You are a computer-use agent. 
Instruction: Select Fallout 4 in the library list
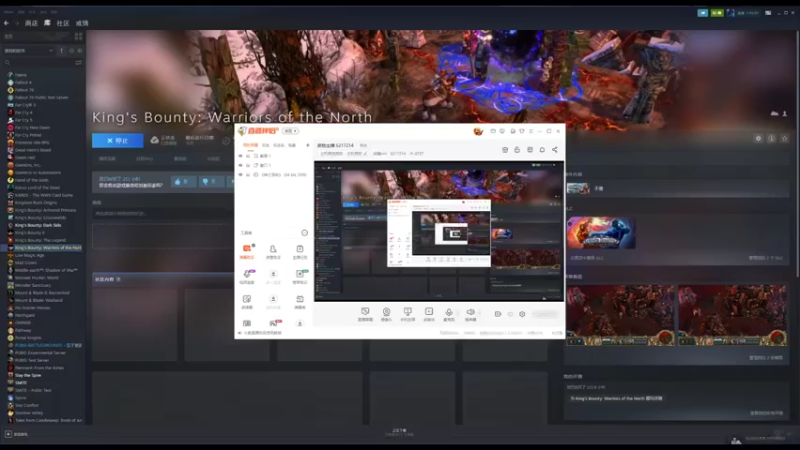[23, 82]
